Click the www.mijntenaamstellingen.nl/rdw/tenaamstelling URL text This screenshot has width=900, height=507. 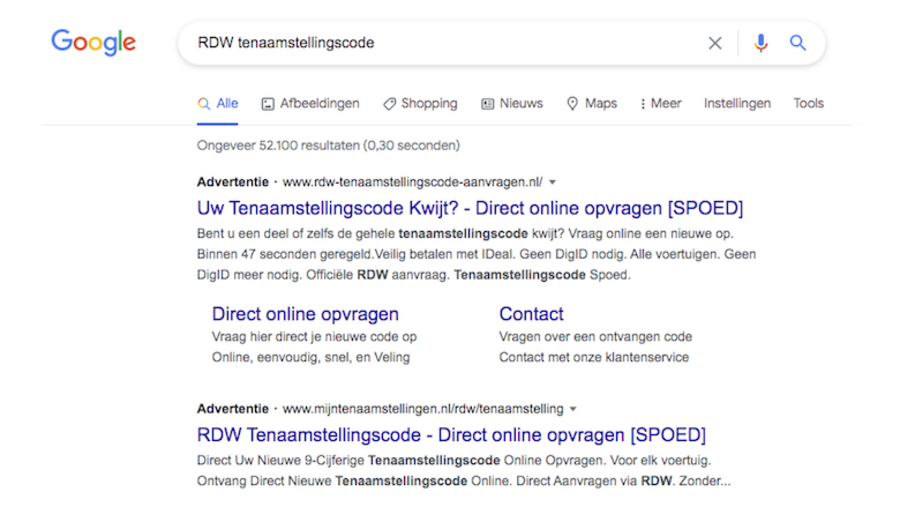[x=423, y=409]
